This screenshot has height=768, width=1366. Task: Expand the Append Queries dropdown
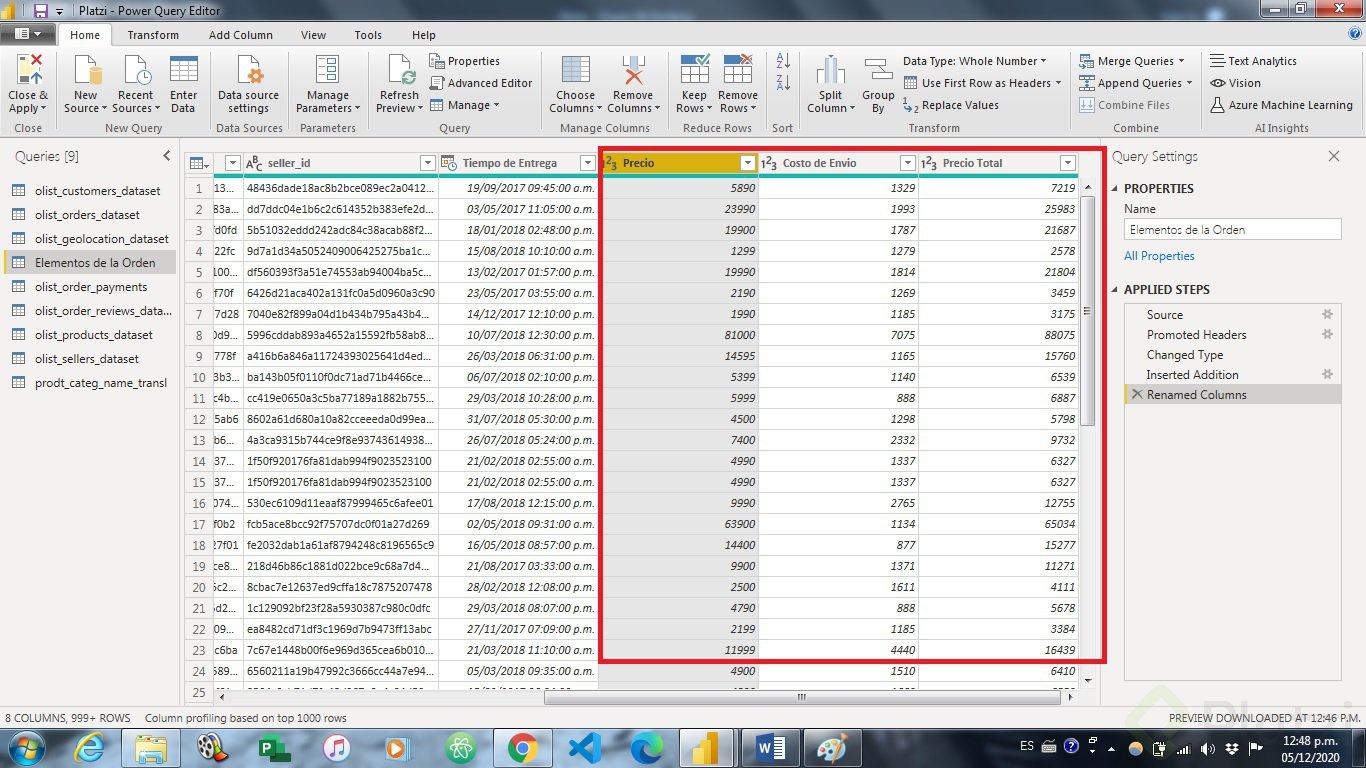[1137, 83]
